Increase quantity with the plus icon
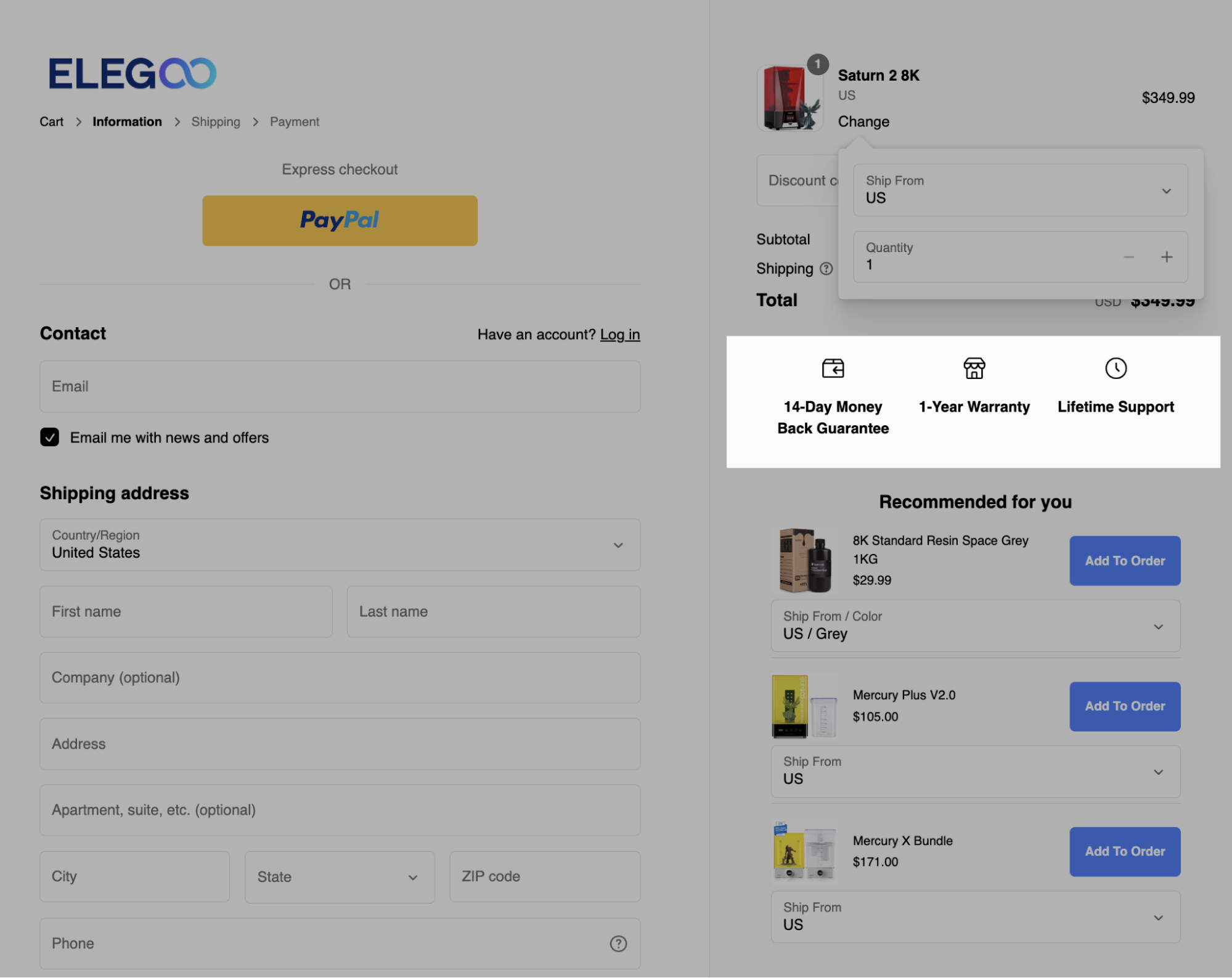 click(x=1166, y=257)
